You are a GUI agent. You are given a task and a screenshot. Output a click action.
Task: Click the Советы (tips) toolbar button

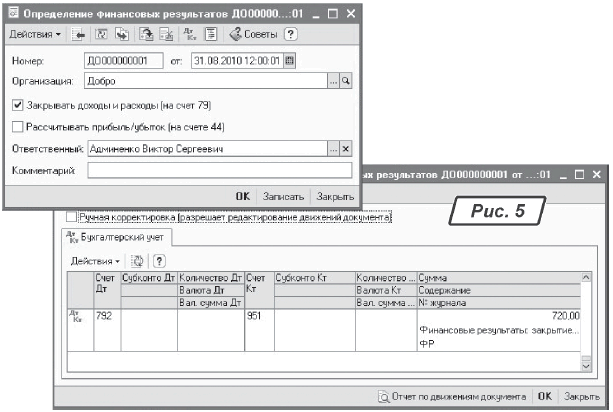[x=256, y=34]
